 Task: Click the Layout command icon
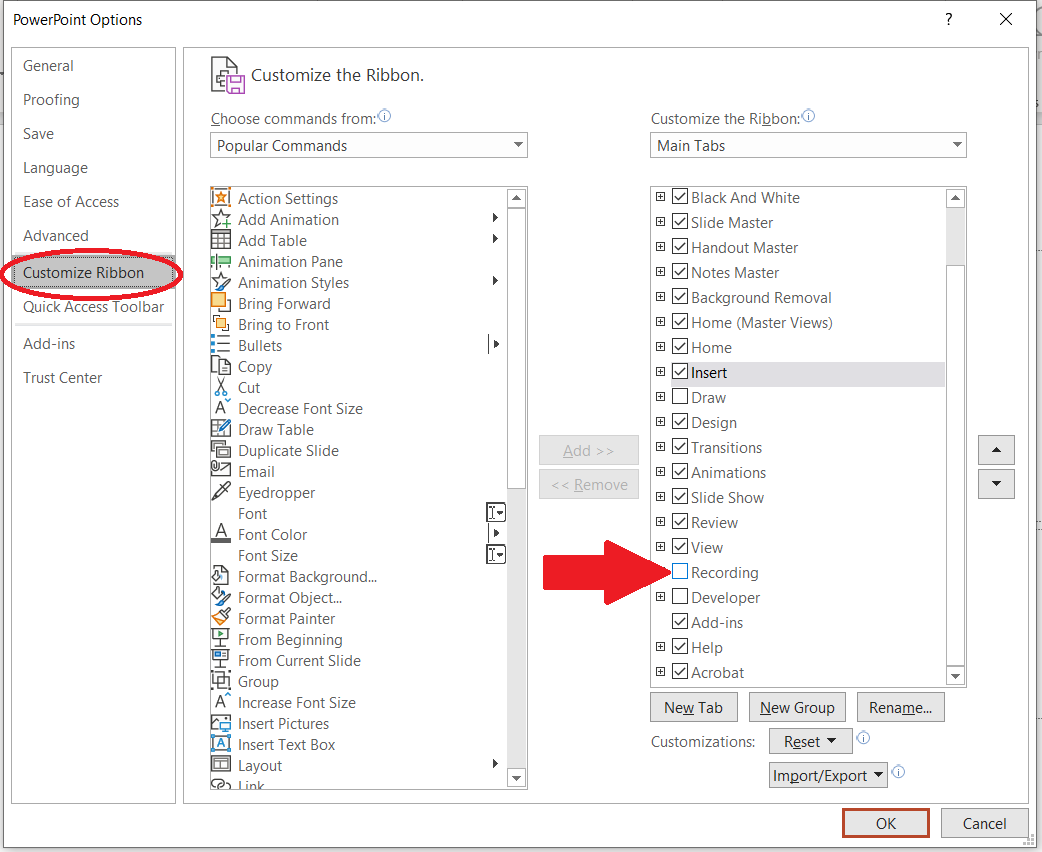[221, 764]
